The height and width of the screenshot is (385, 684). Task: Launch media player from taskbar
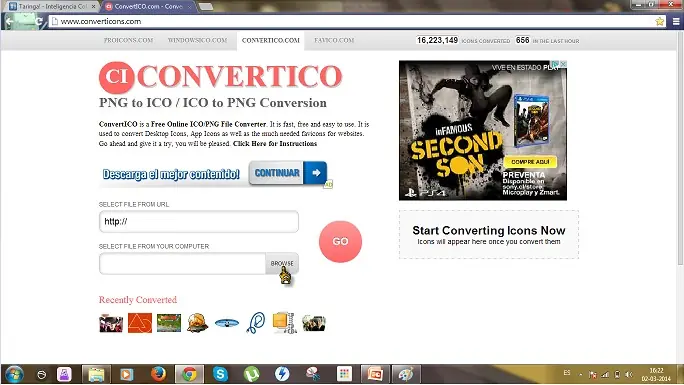127,374
